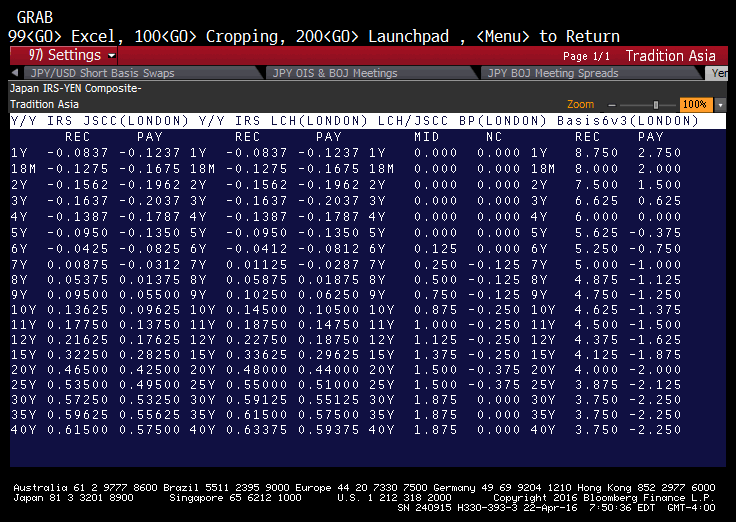The height and width of the screenshot is (522, 736).
Task: Click the zoom slider handle
Action: click(656, 105)
